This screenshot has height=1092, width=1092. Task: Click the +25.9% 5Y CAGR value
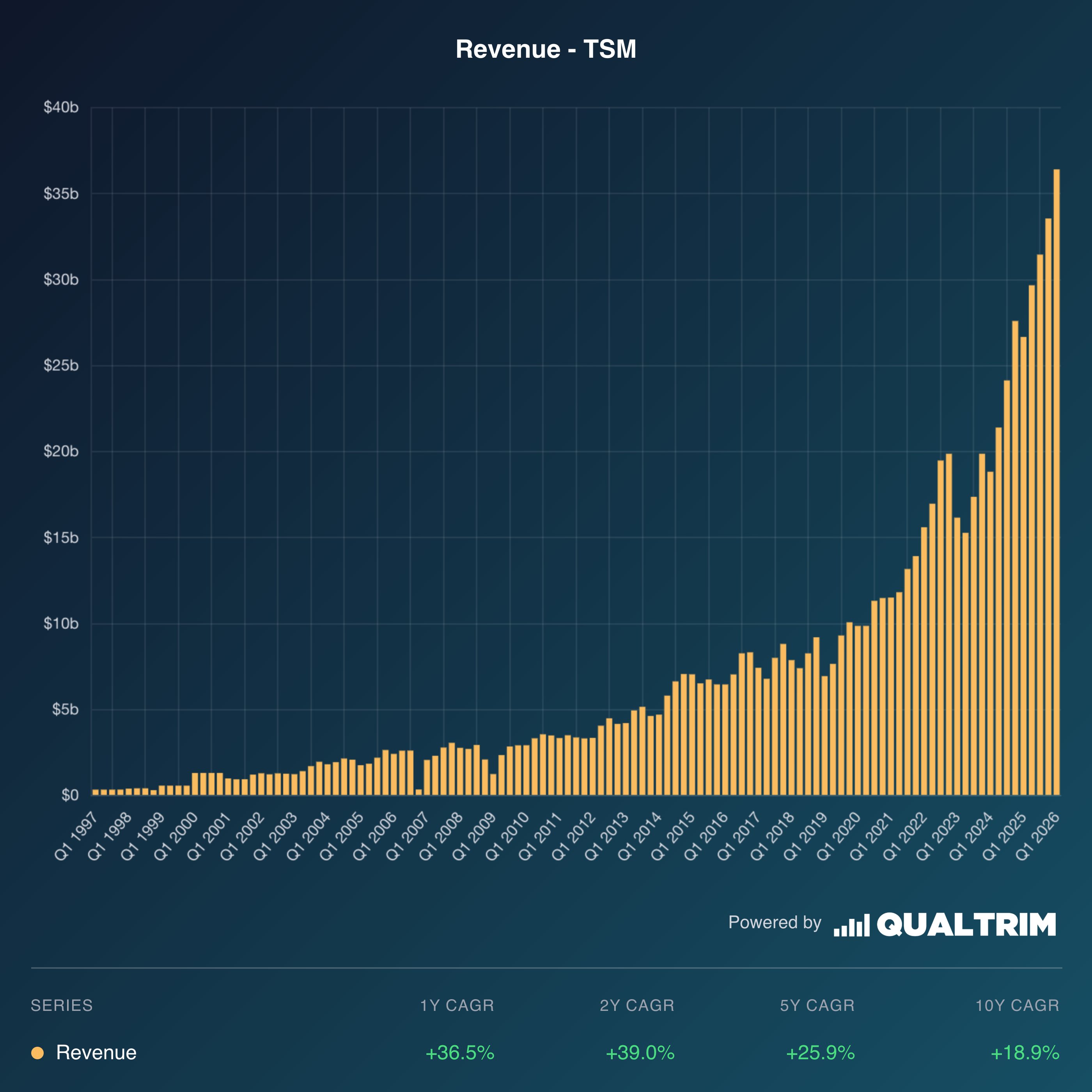tap(820, 1053)
